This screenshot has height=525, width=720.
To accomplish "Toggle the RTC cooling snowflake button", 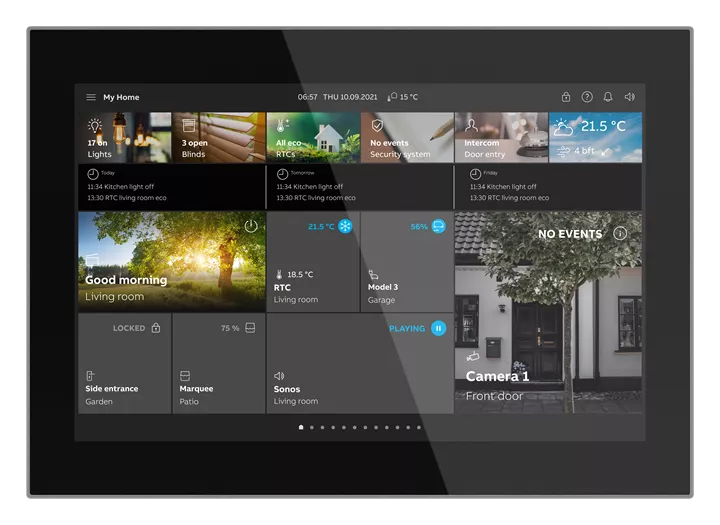I will (345, 226).
